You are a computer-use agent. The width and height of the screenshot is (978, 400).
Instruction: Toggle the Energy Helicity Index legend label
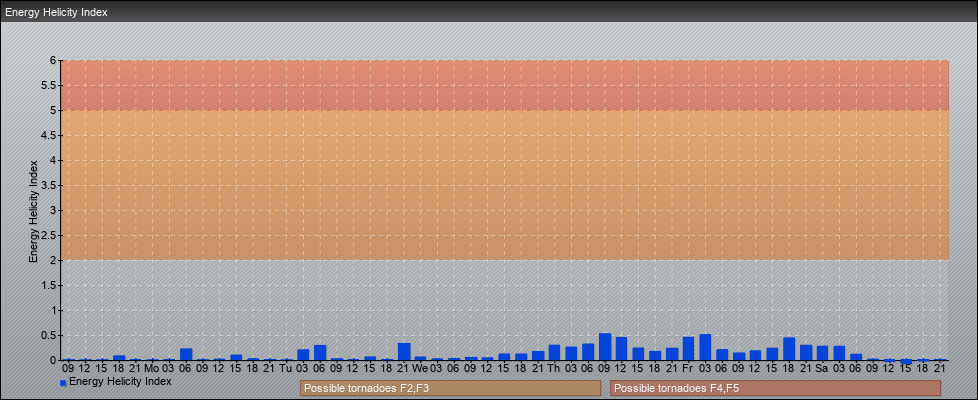[x=120, y=382]
